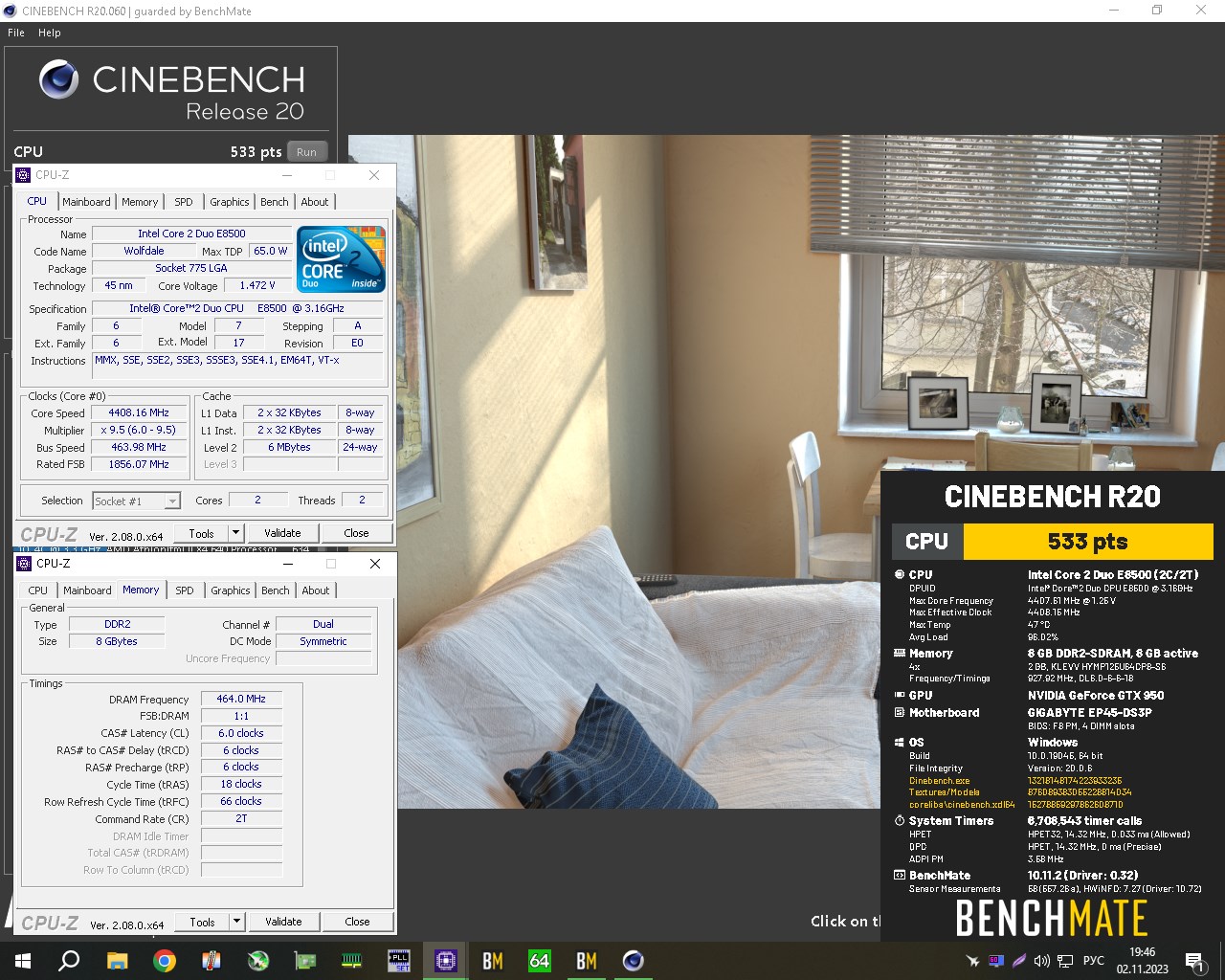Click the DRAM Frequency value 464.0 MHz
This screenshot has height=980, width=1225.
coord(241,699)
